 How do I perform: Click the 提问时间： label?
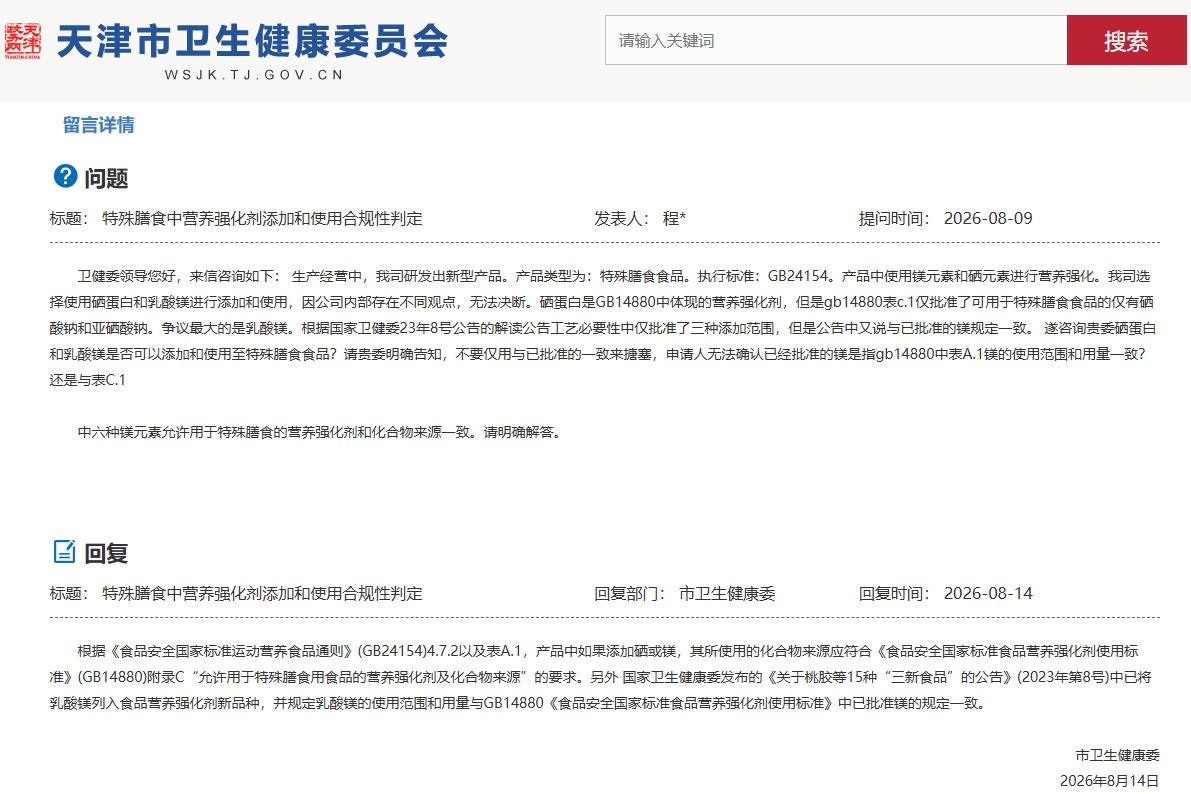point(895,219)
